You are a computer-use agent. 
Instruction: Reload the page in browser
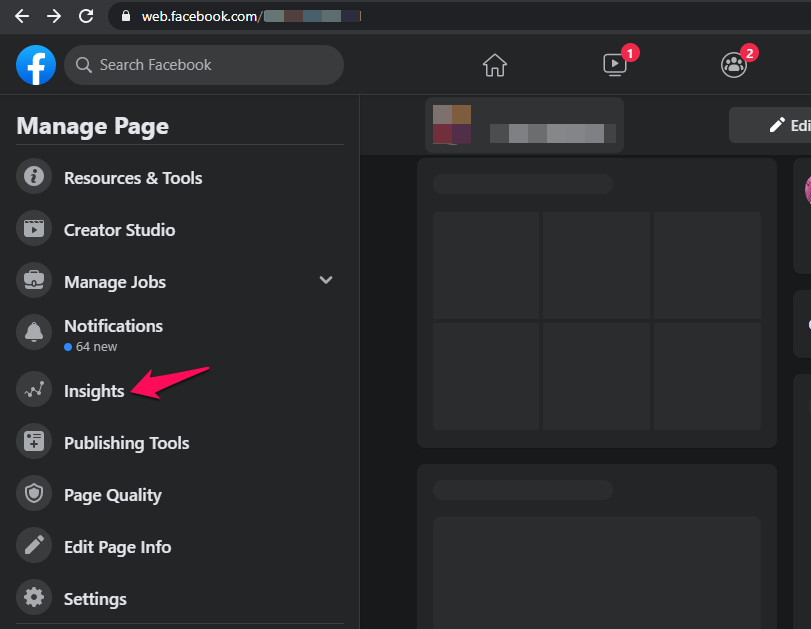(x=86, y=16)
